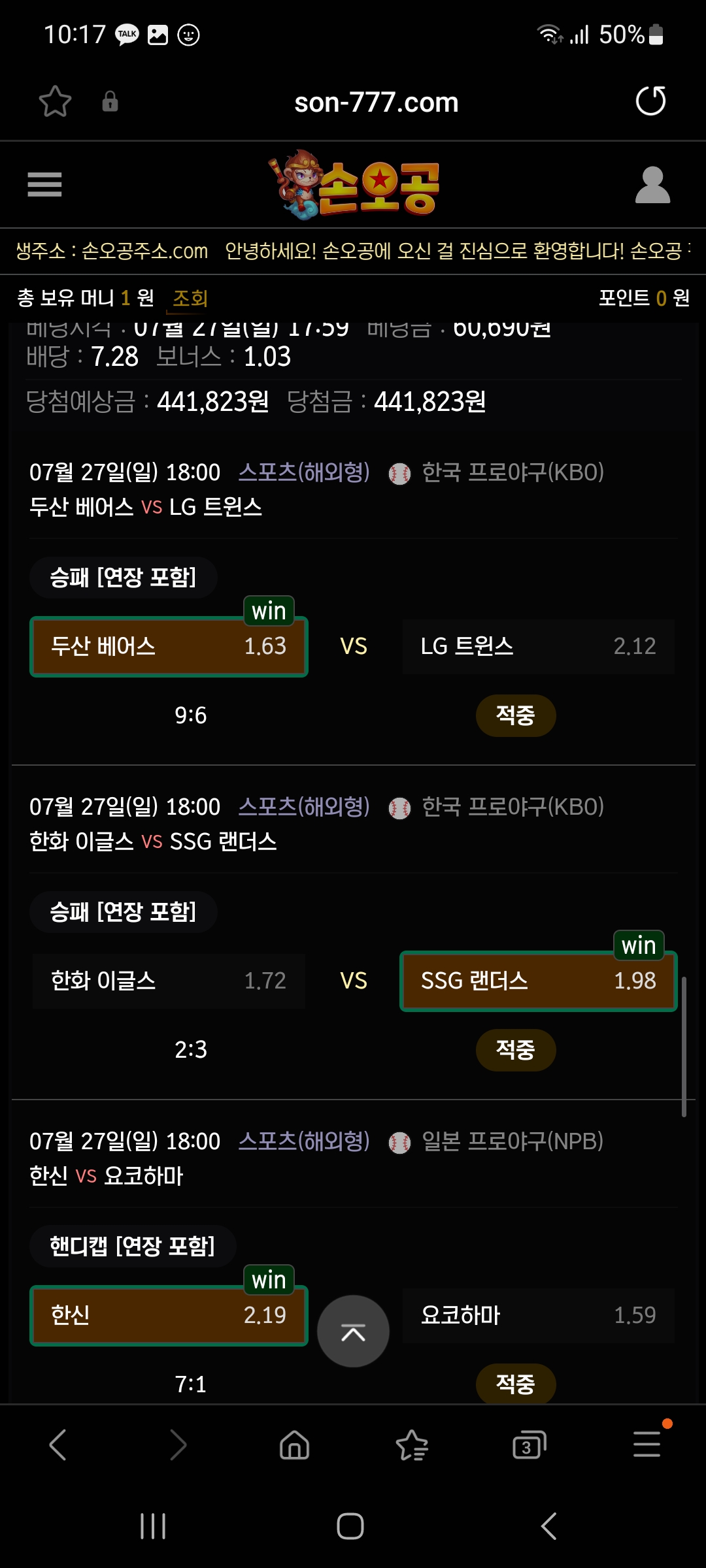
Task: Tap the scroll-to-top arrow button
Action: (353, 1331)
